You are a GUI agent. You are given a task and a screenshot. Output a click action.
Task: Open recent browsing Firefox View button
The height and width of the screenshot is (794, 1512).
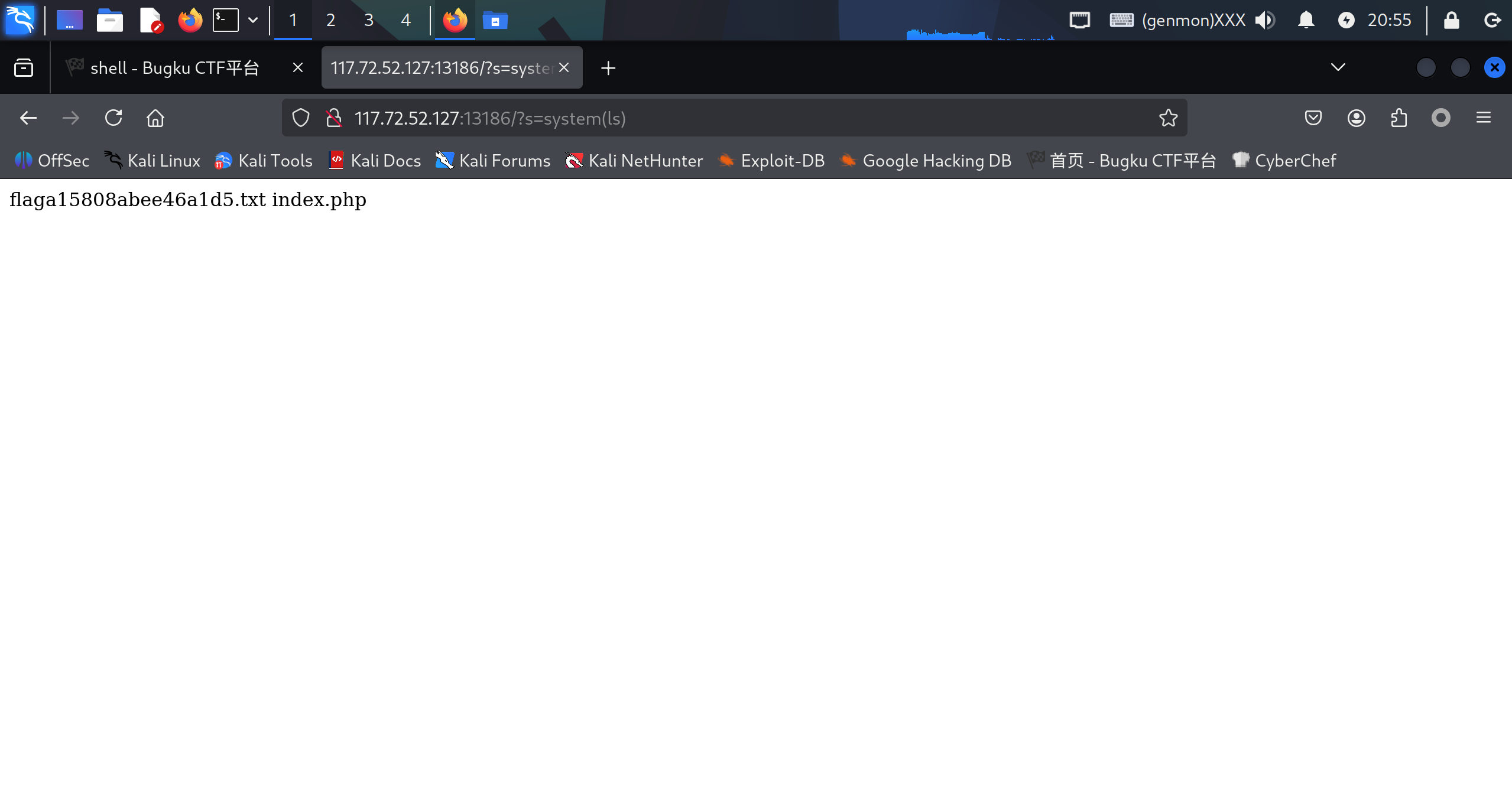[x=24, y=68]
